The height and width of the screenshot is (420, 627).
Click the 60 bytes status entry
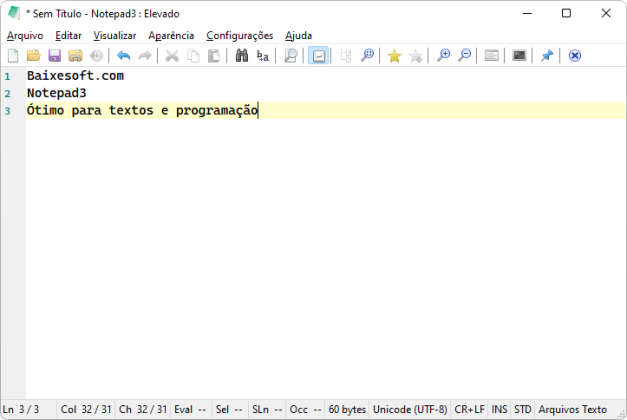point(347,410)
